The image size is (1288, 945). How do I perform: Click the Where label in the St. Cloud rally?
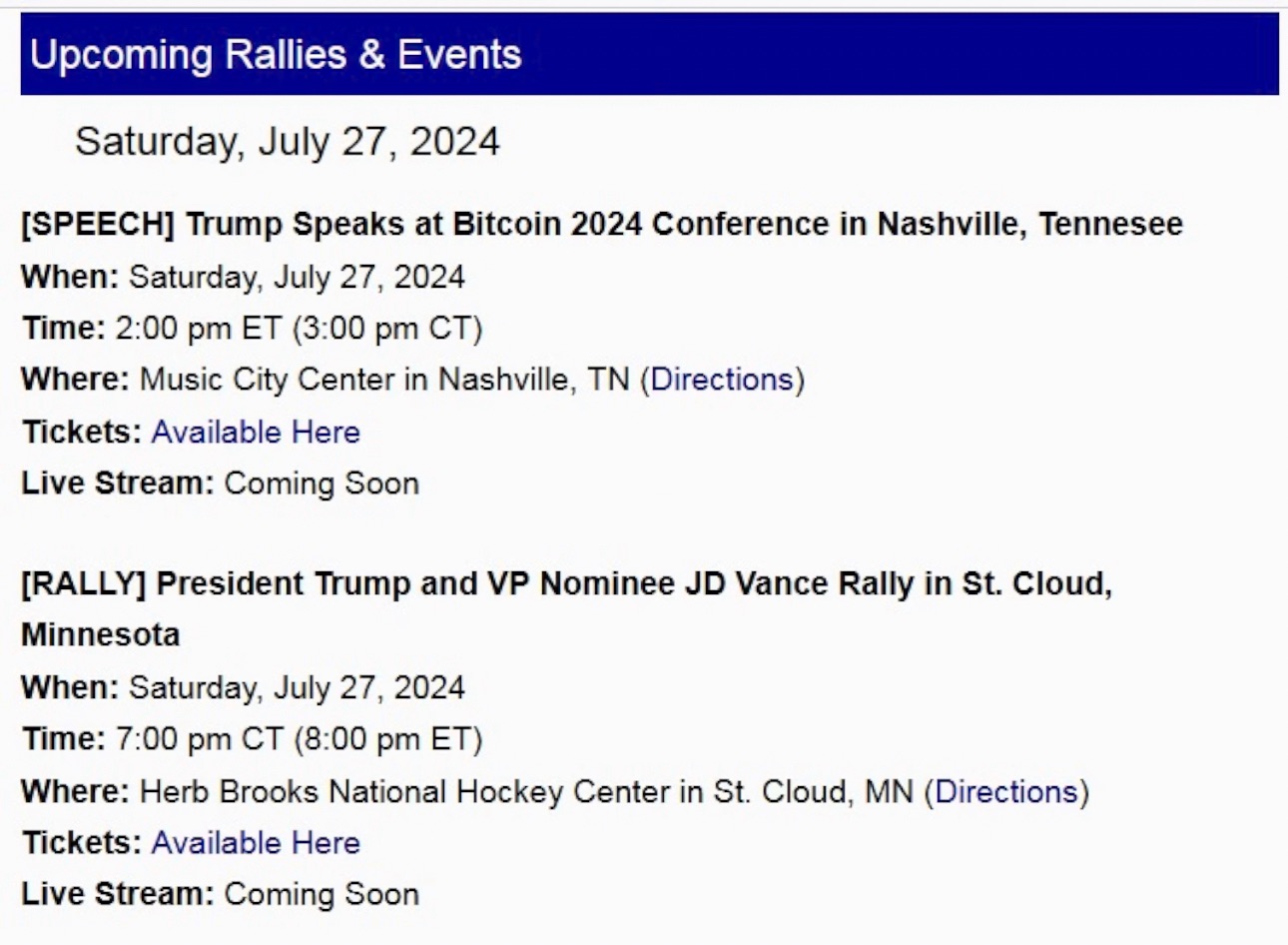pos(75,792)
